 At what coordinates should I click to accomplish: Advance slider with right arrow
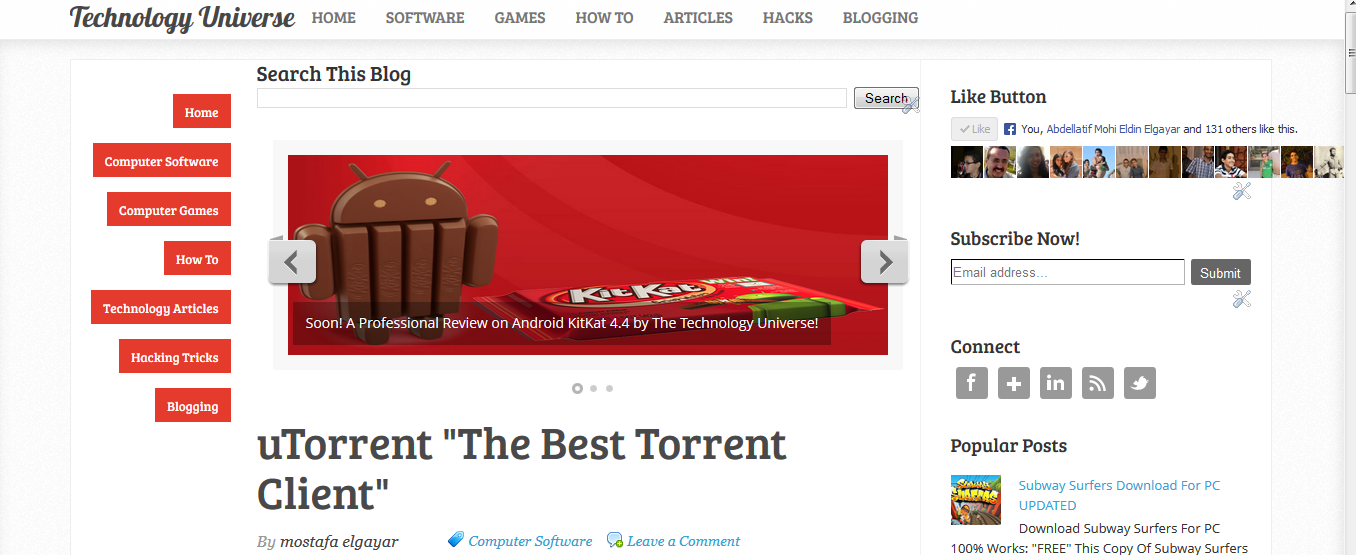coord(885,262)
